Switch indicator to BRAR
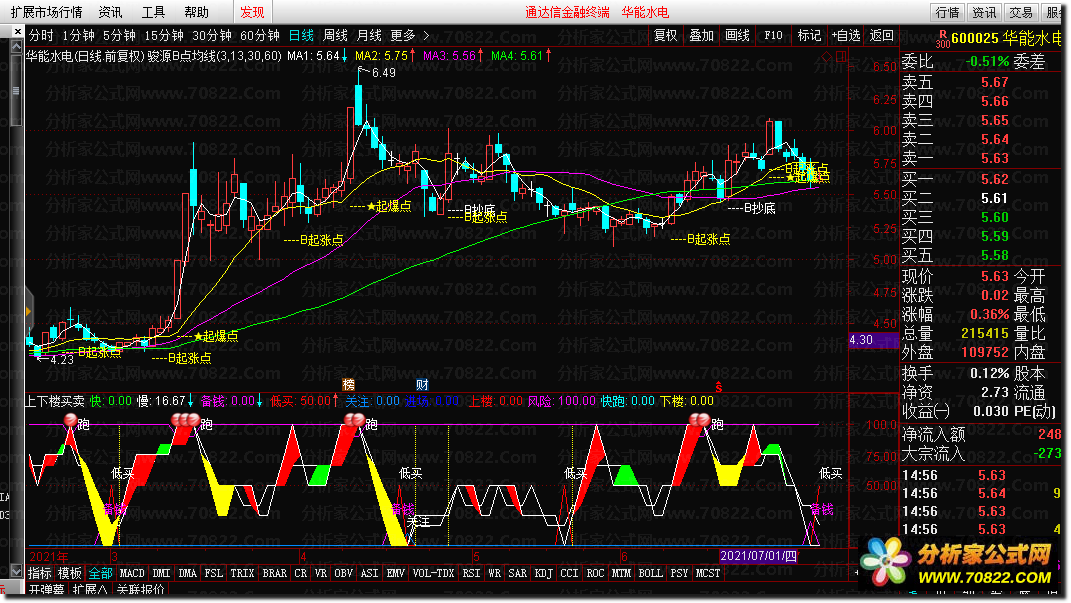1071x603 pixels. click(275, 573)
